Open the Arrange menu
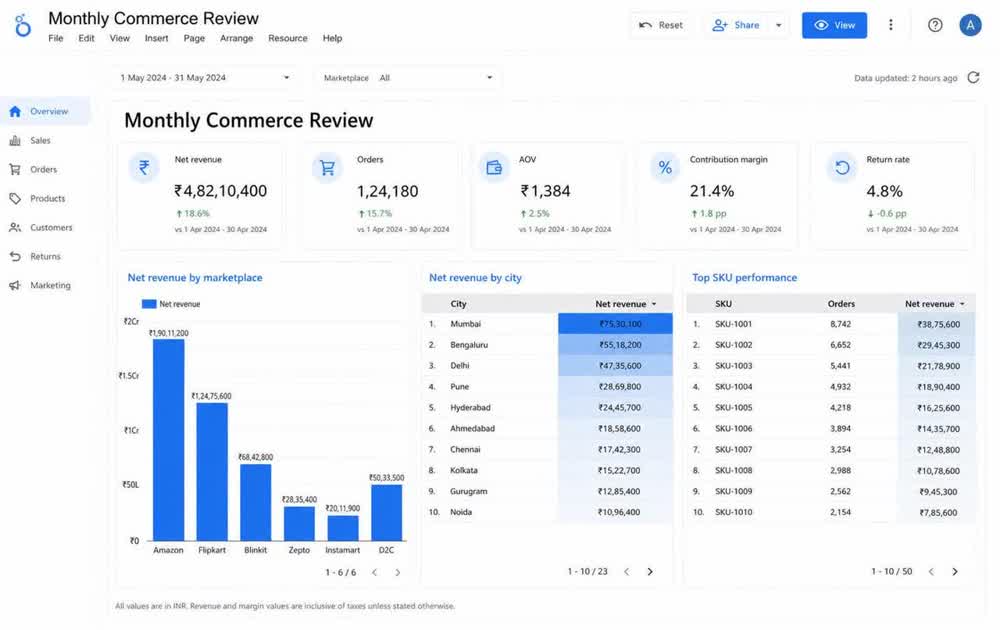The width and height of the screenshot is (1000, 630). click(237, 38)
